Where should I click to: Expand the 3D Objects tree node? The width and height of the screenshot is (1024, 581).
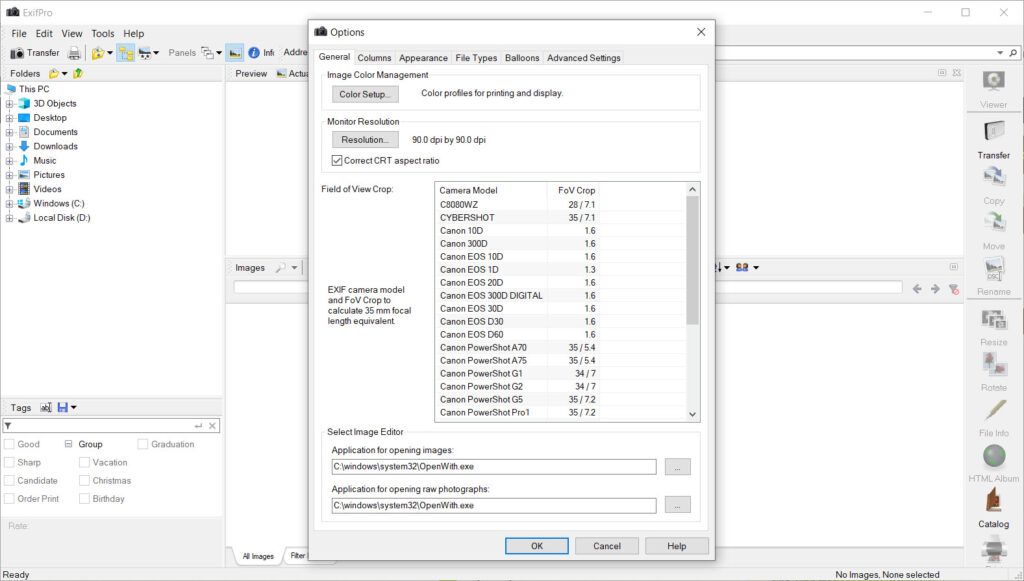click(x=9, y=103)
